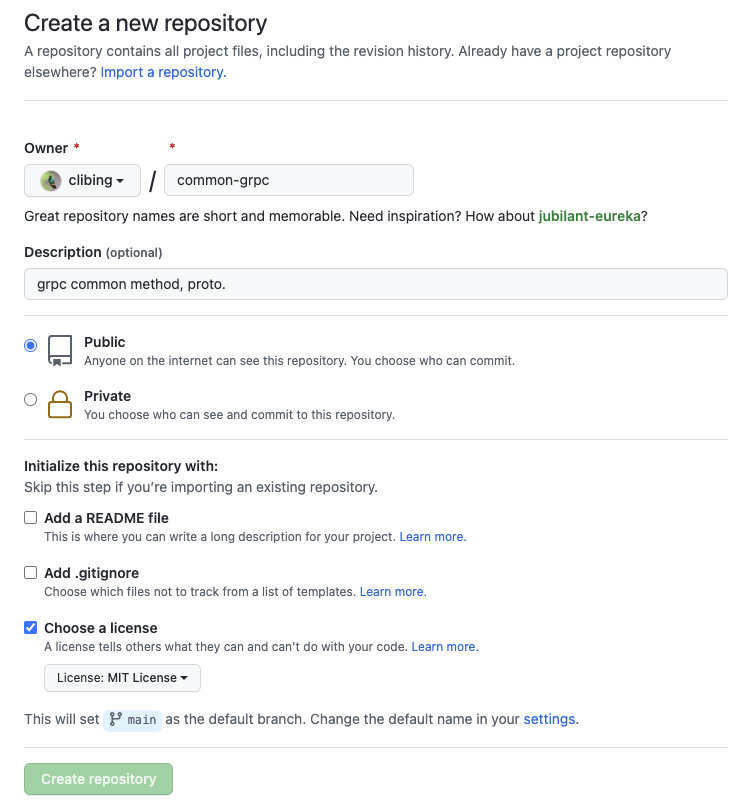Click Learn more next to license description
This screenshot has width=754, height=805.
click(445, 647)
